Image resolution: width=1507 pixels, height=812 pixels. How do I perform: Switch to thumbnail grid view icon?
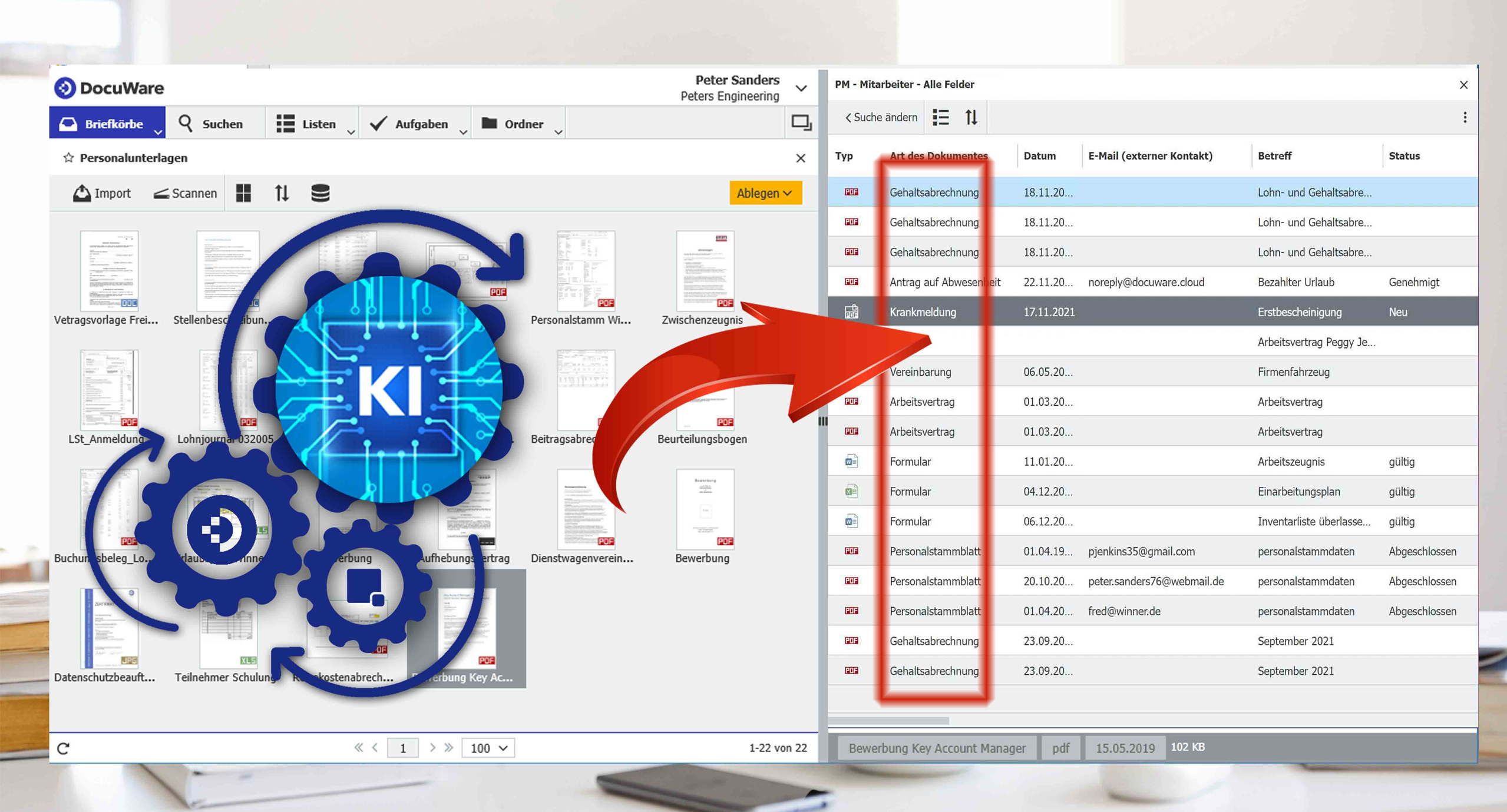point(243,193)
